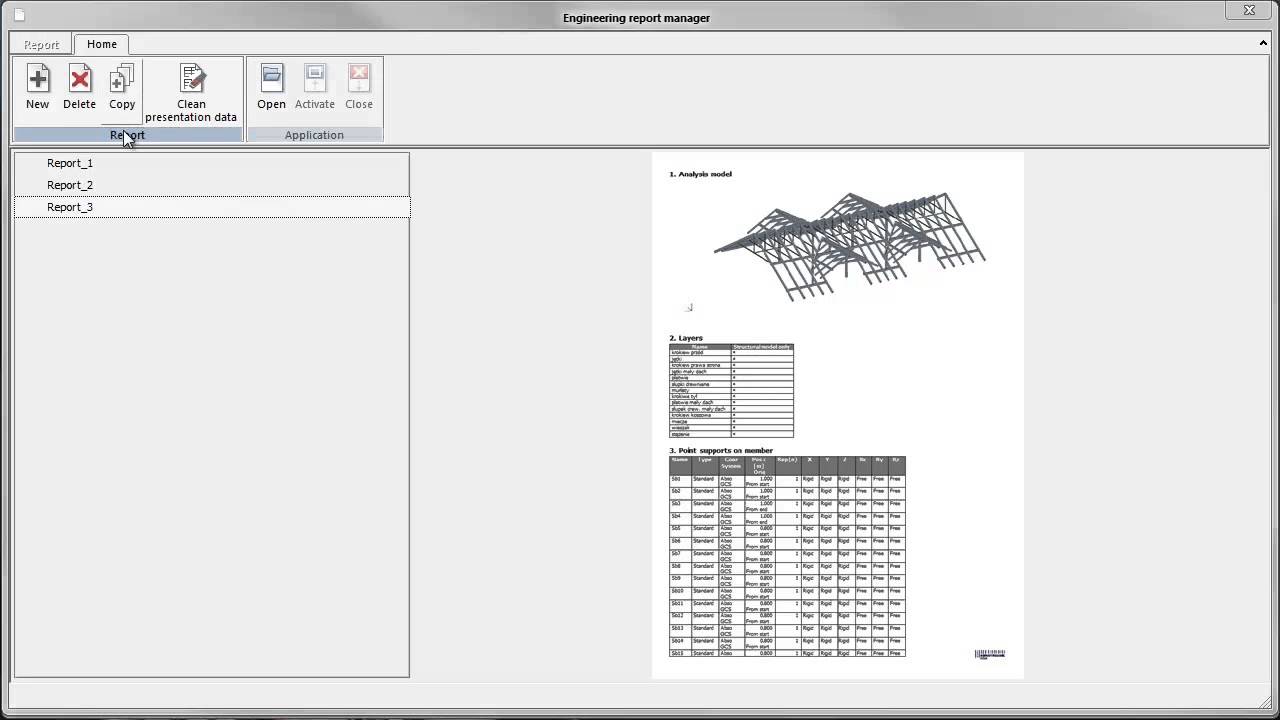Viewport: 1280px width, 720px height.
Task: Click the report page preview
Action: click(838, 415)
